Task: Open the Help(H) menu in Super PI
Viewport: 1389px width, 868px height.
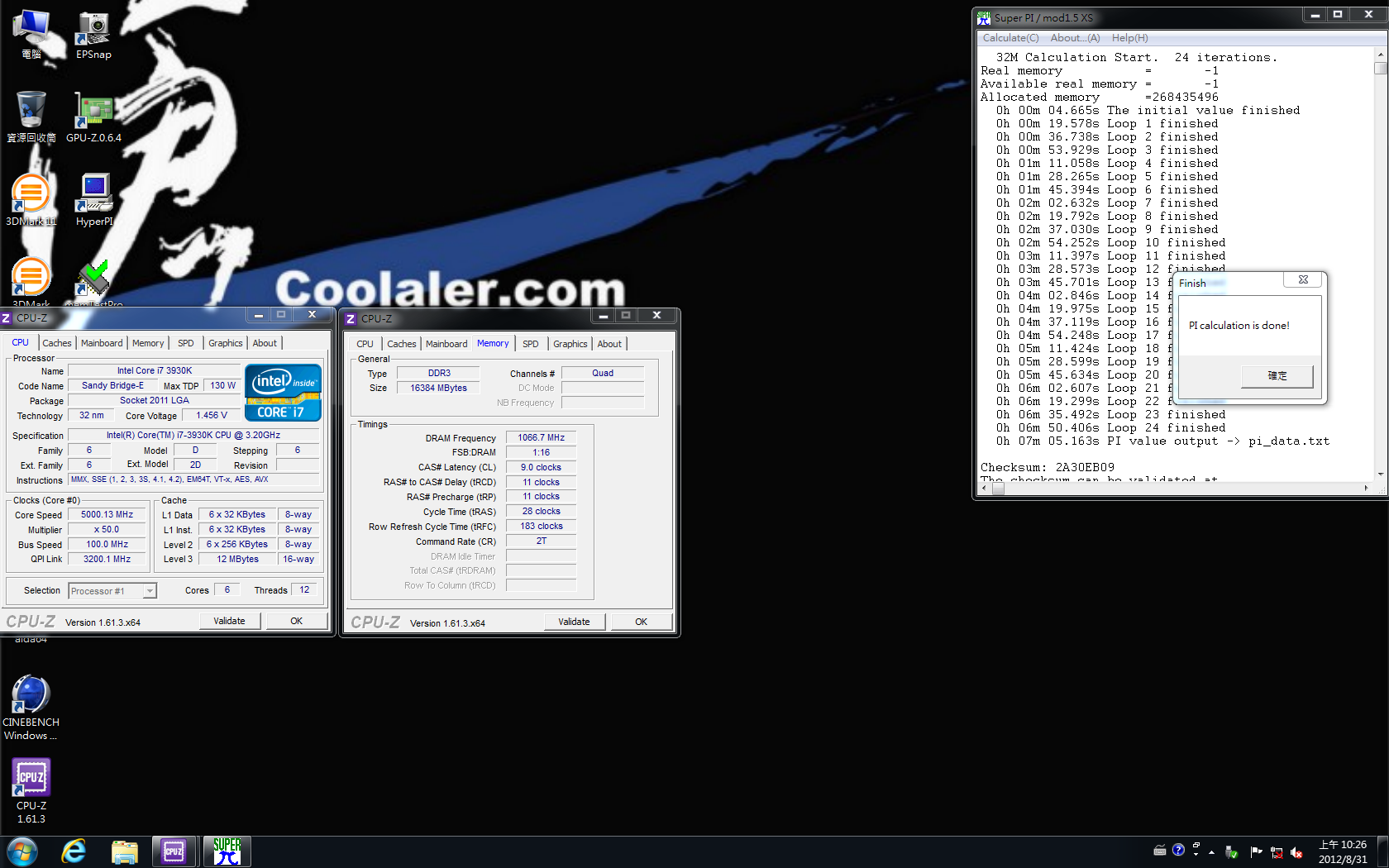Action: [1129, 38]
